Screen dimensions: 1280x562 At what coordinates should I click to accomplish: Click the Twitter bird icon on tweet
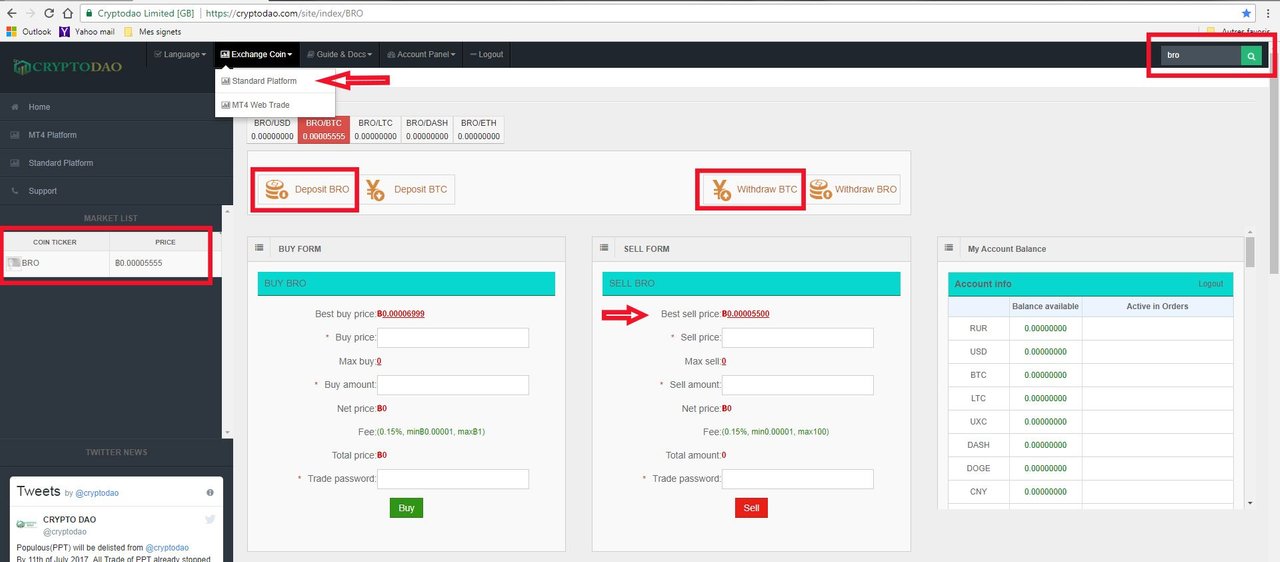pos(210,520)
